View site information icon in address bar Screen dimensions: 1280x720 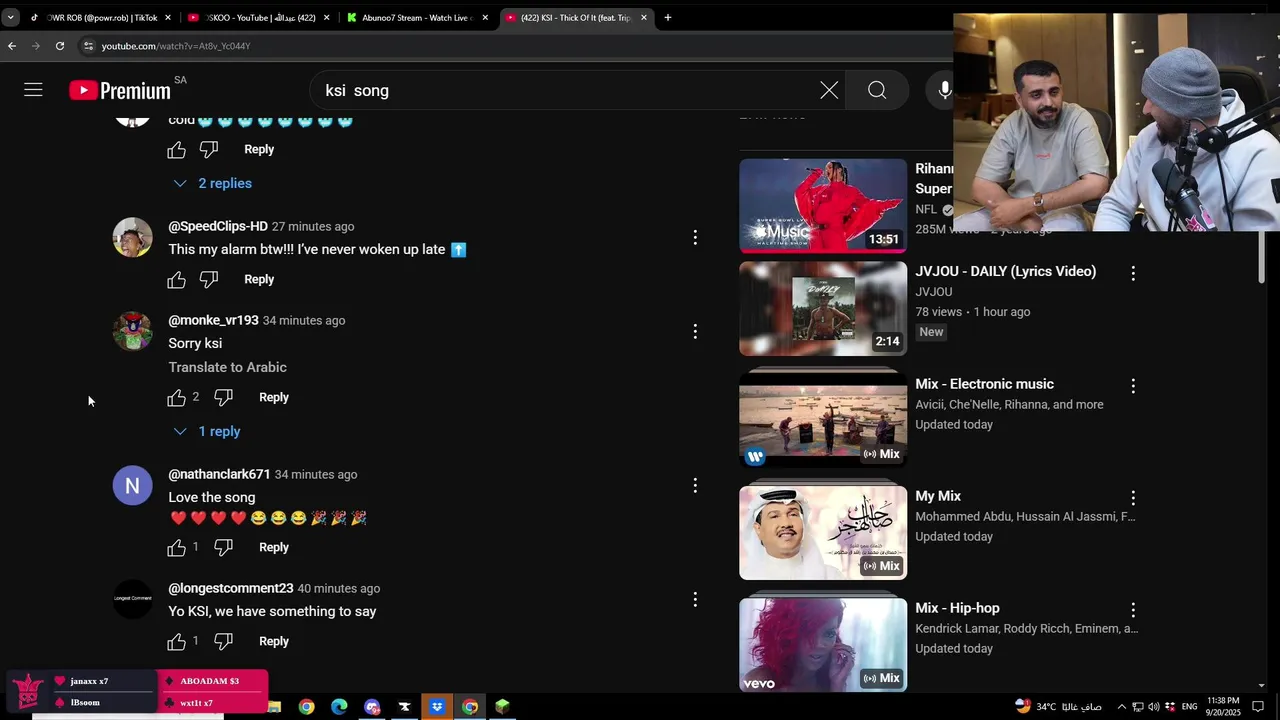[x=88, y=46]
